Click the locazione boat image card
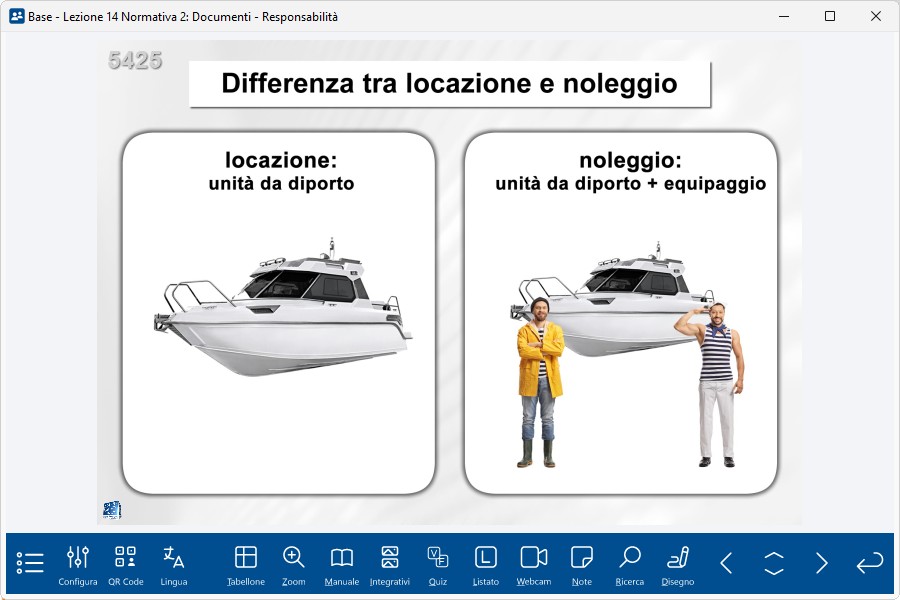This screenshot has width=900, height=600. click(279, 313)
